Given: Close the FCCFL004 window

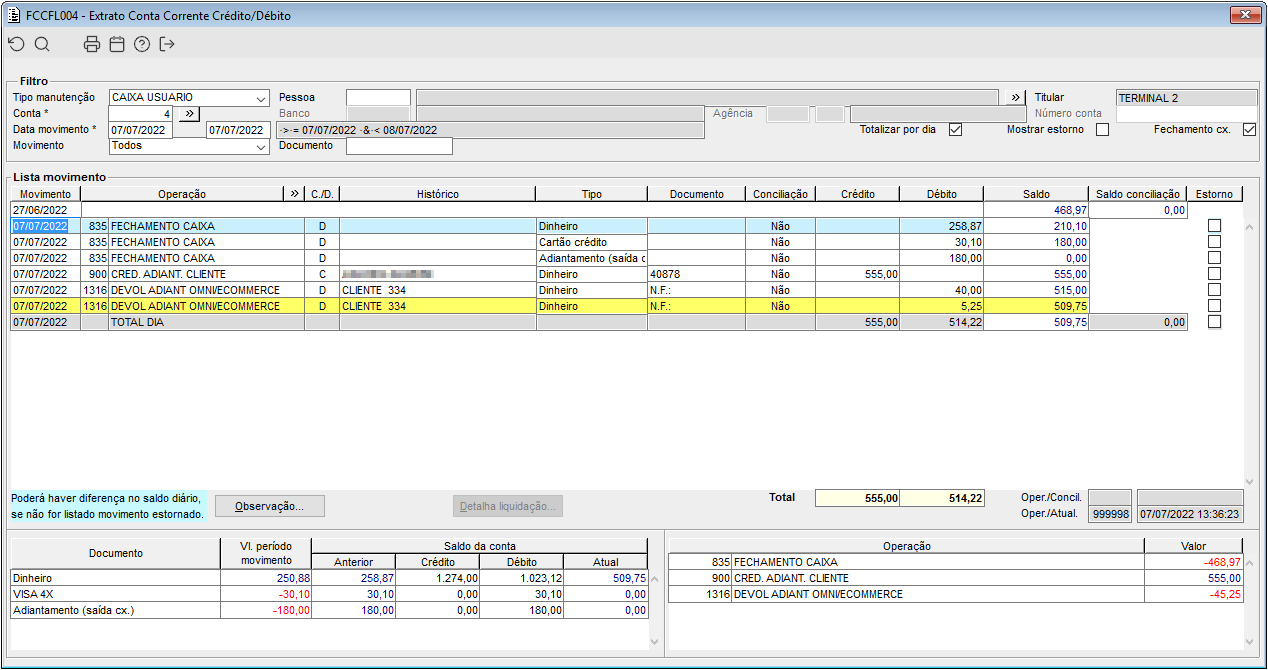Looking at the screenshot, I should point(1244,15).
